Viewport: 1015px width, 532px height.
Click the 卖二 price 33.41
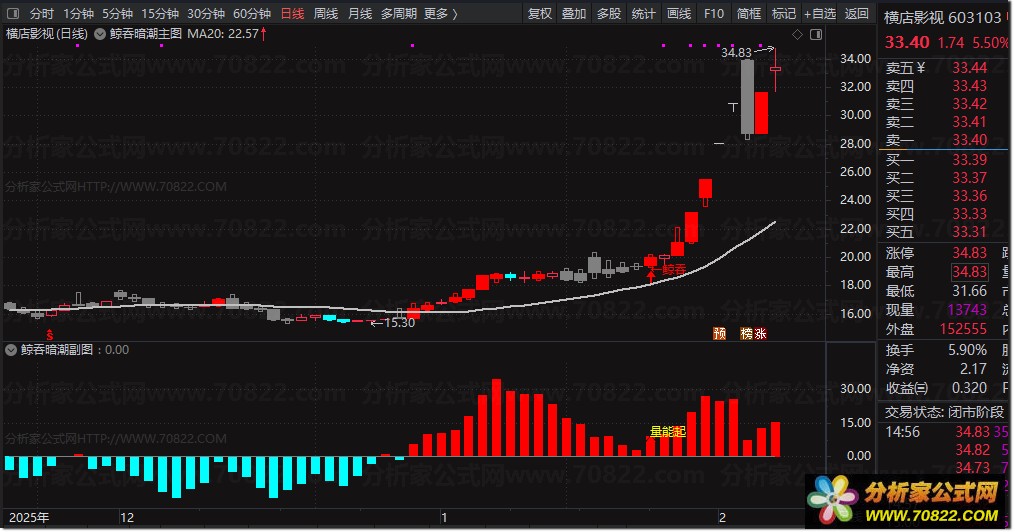[969, 122]
